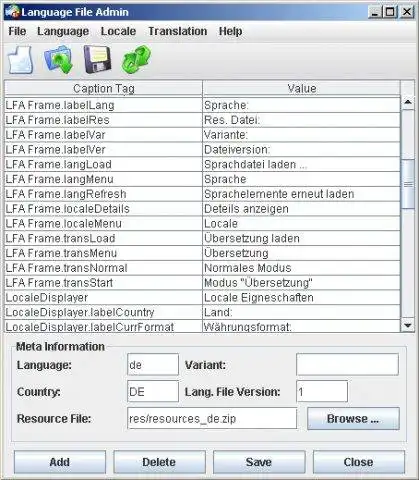Click the table scrollbar down arrow

pos(408,325)
